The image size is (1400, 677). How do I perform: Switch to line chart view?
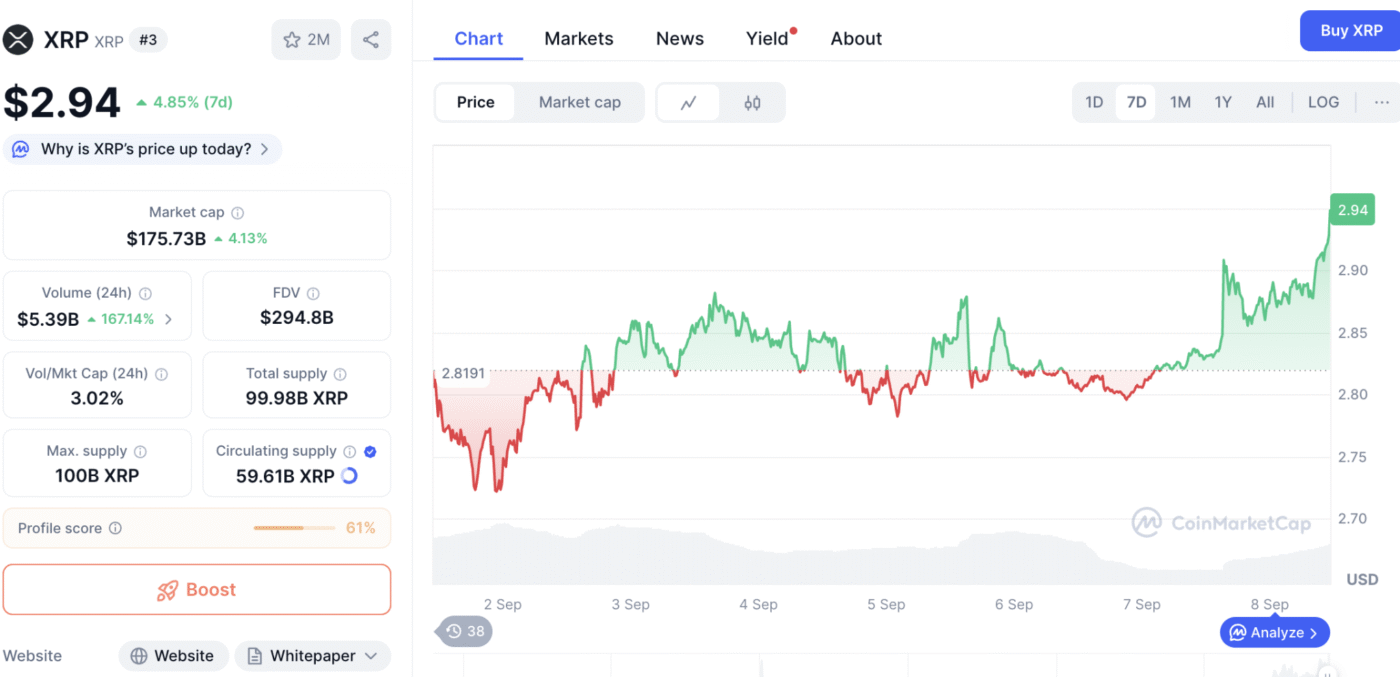coord(688,102)
